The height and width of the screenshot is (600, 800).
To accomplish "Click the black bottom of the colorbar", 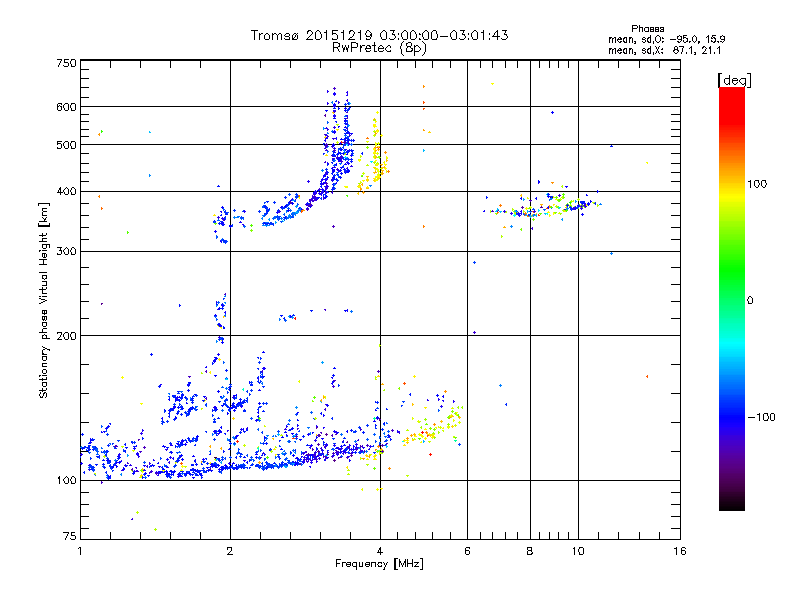I will [x=732, y=503].
